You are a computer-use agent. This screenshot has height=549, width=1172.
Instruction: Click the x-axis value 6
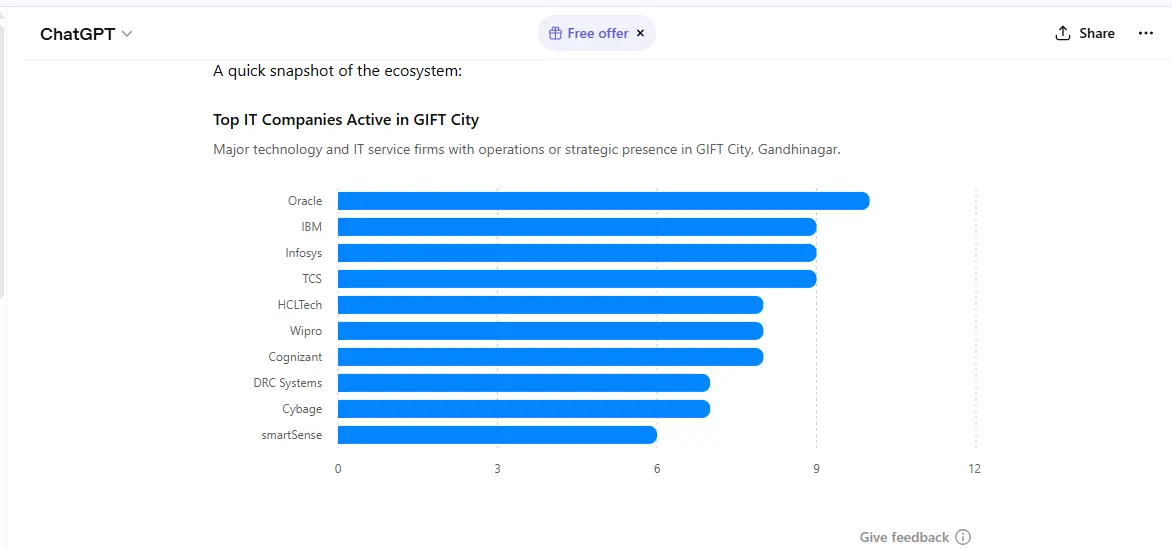click(x=657, y=469)
